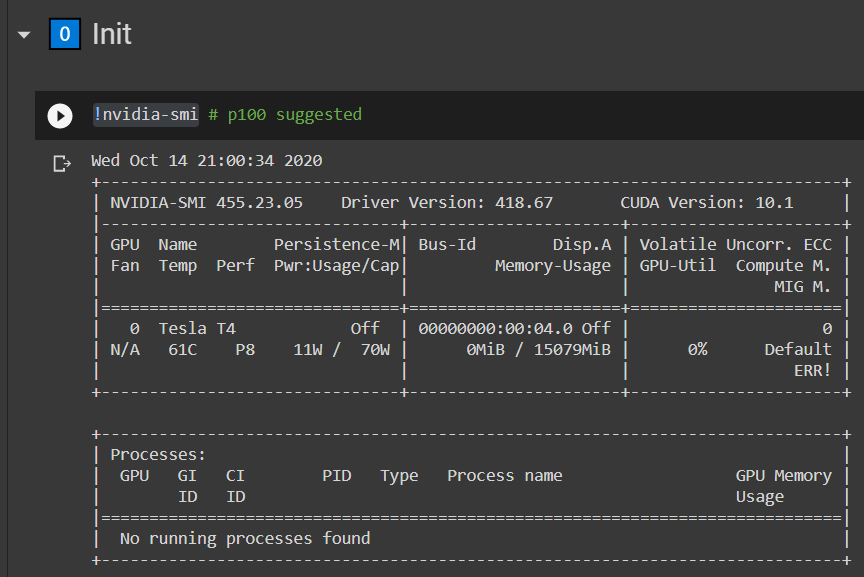This screenshot has height=577, width=864.
Task: Click the blue 0 section badge
Action: pyautogui.click(x=64, y=35)
